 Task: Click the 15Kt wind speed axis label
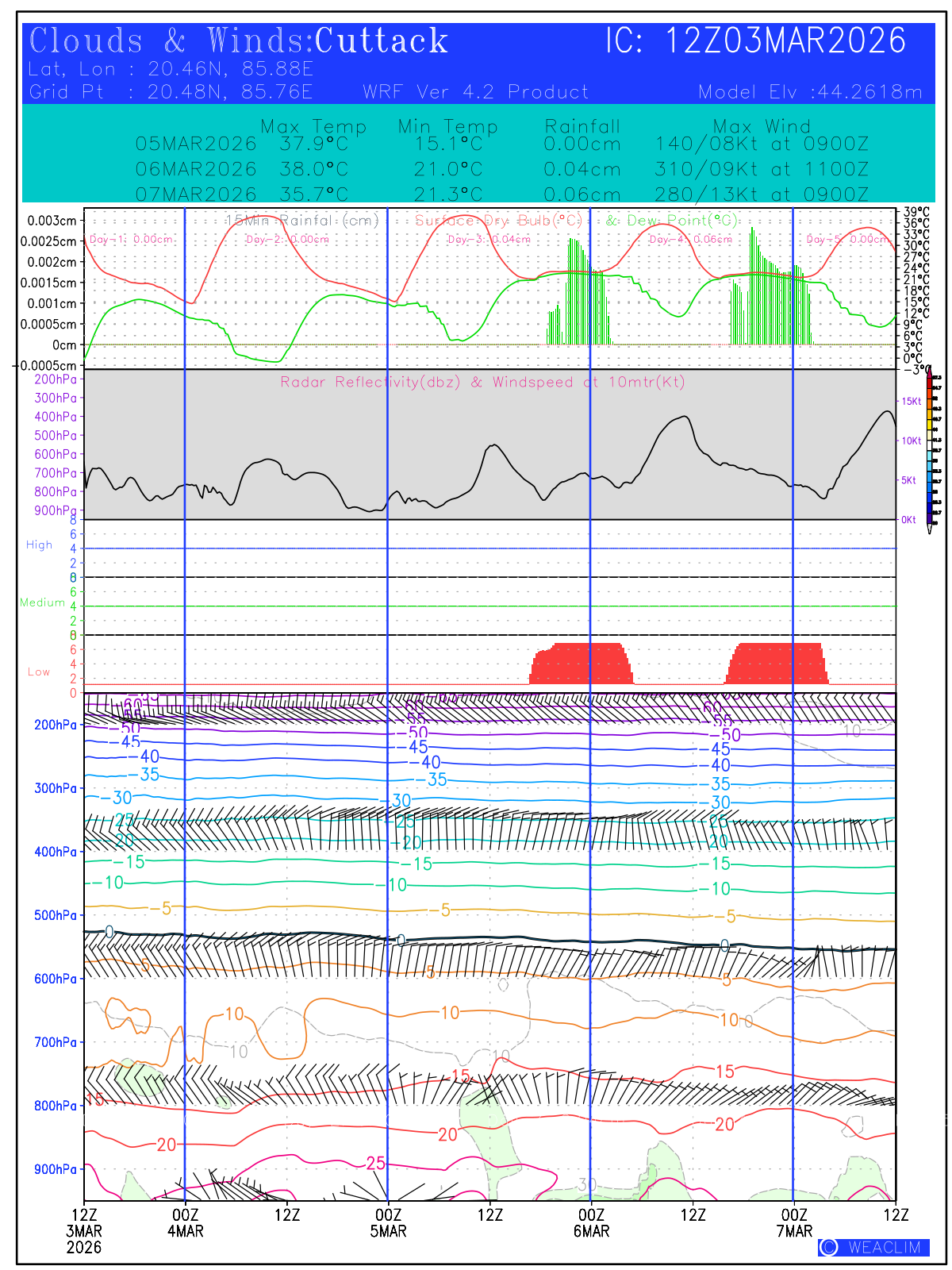(x=911, y=402)
